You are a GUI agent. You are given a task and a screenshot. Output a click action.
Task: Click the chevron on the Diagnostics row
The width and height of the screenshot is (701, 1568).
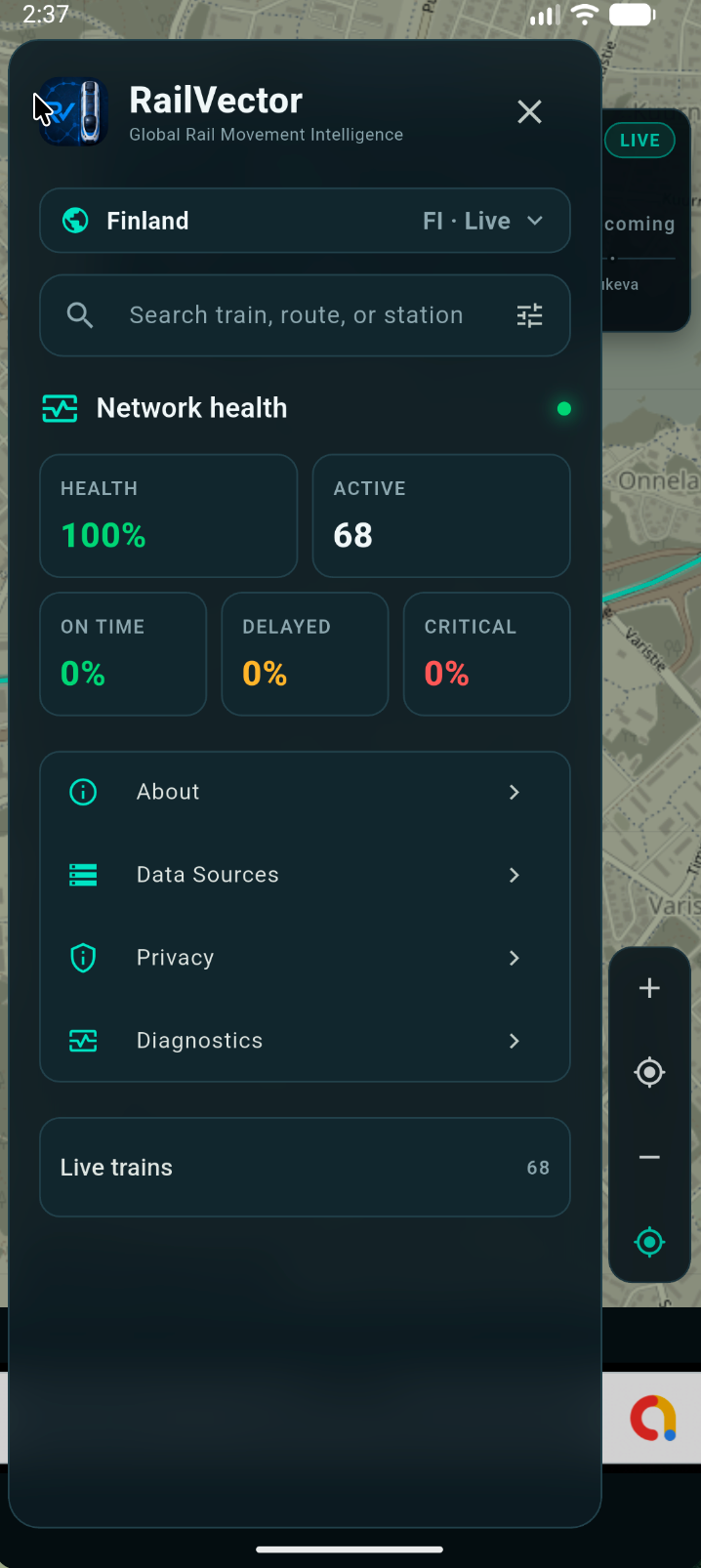point(515,1041)
